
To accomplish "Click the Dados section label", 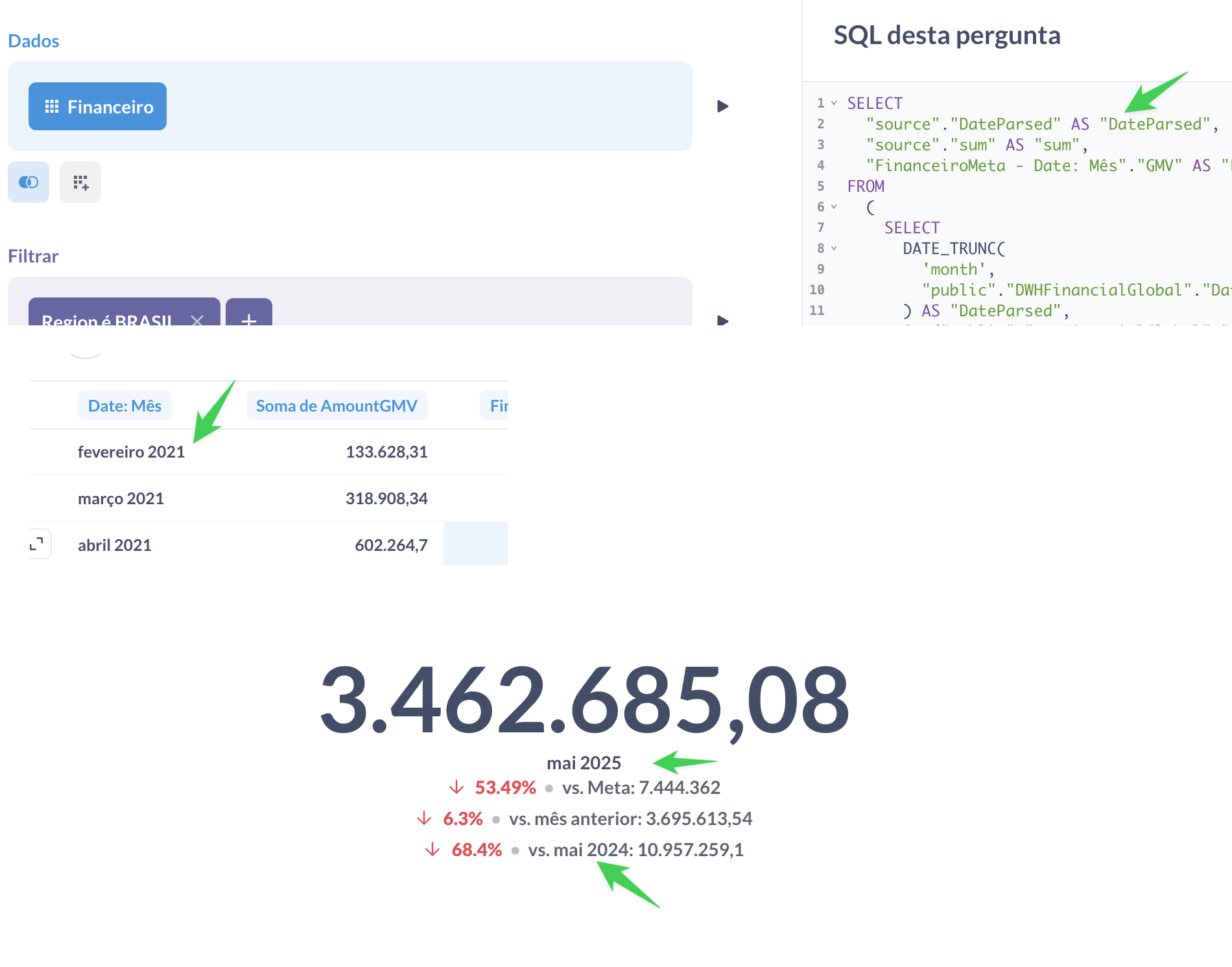I will (x=34, y=41).
